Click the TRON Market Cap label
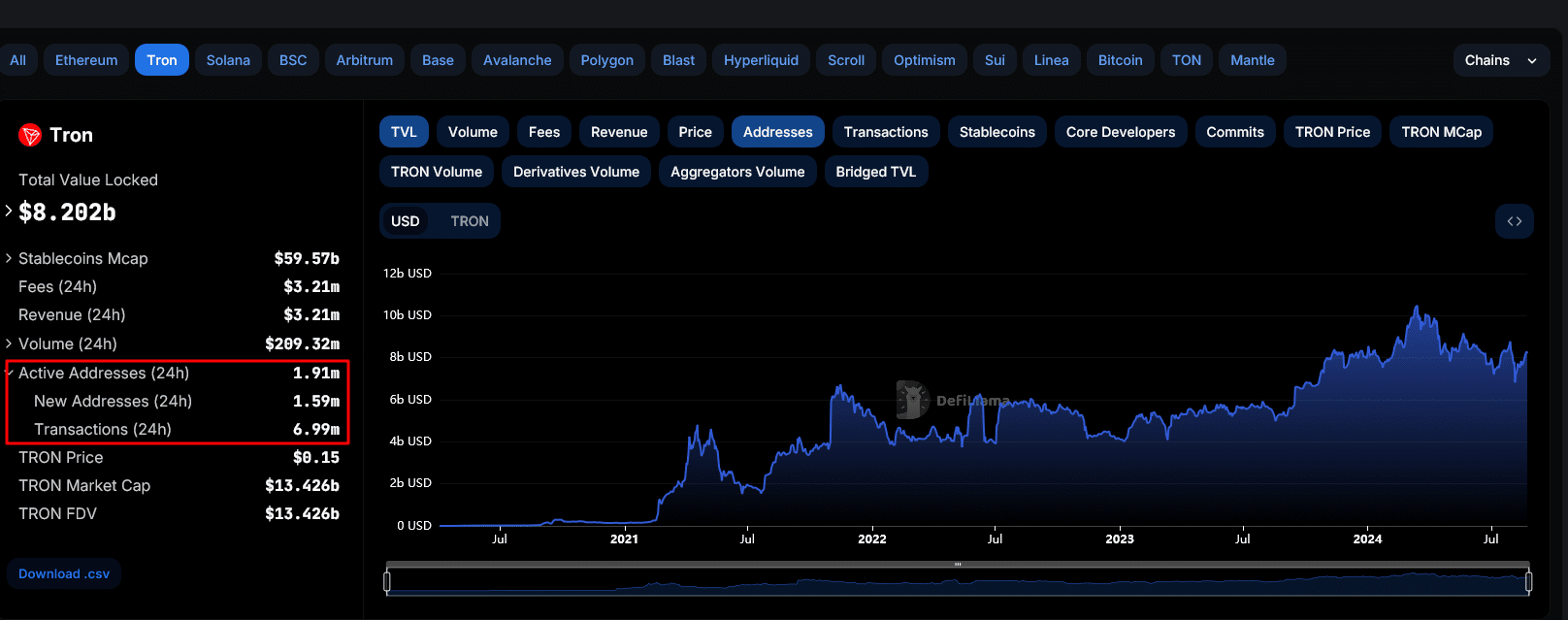The image size is (1568, 620). (x=84, y=485)
